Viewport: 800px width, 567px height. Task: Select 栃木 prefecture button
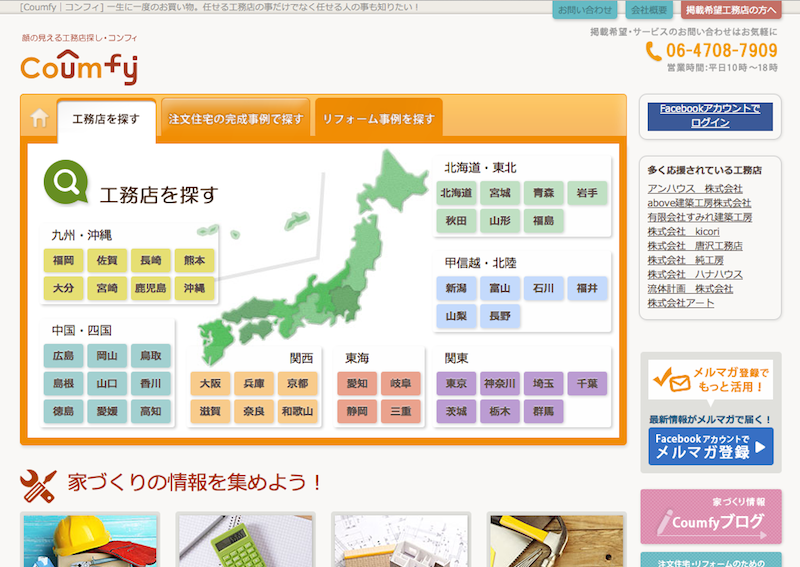point(500,411)
